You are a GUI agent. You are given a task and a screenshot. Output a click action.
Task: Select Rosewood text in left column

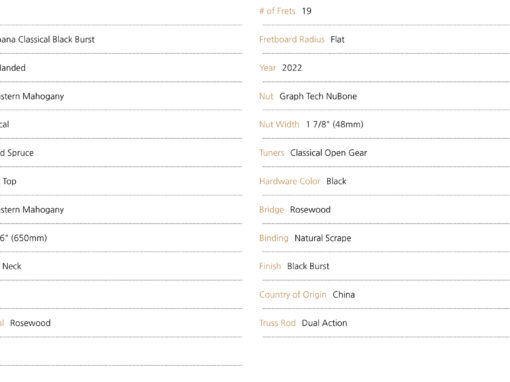(30, 323)
